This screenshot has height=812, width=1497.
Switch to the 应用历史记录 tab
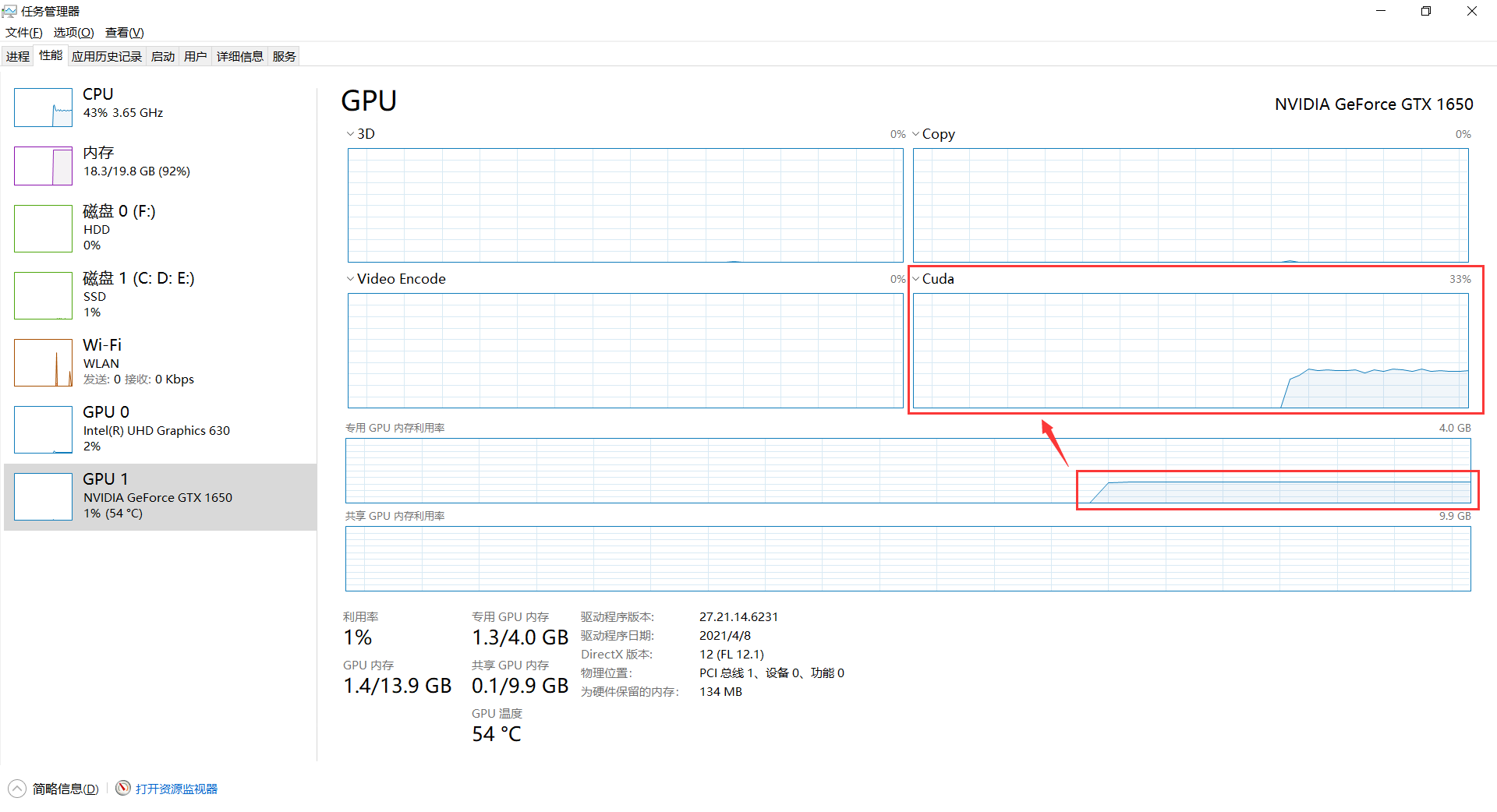coord(107,56)
